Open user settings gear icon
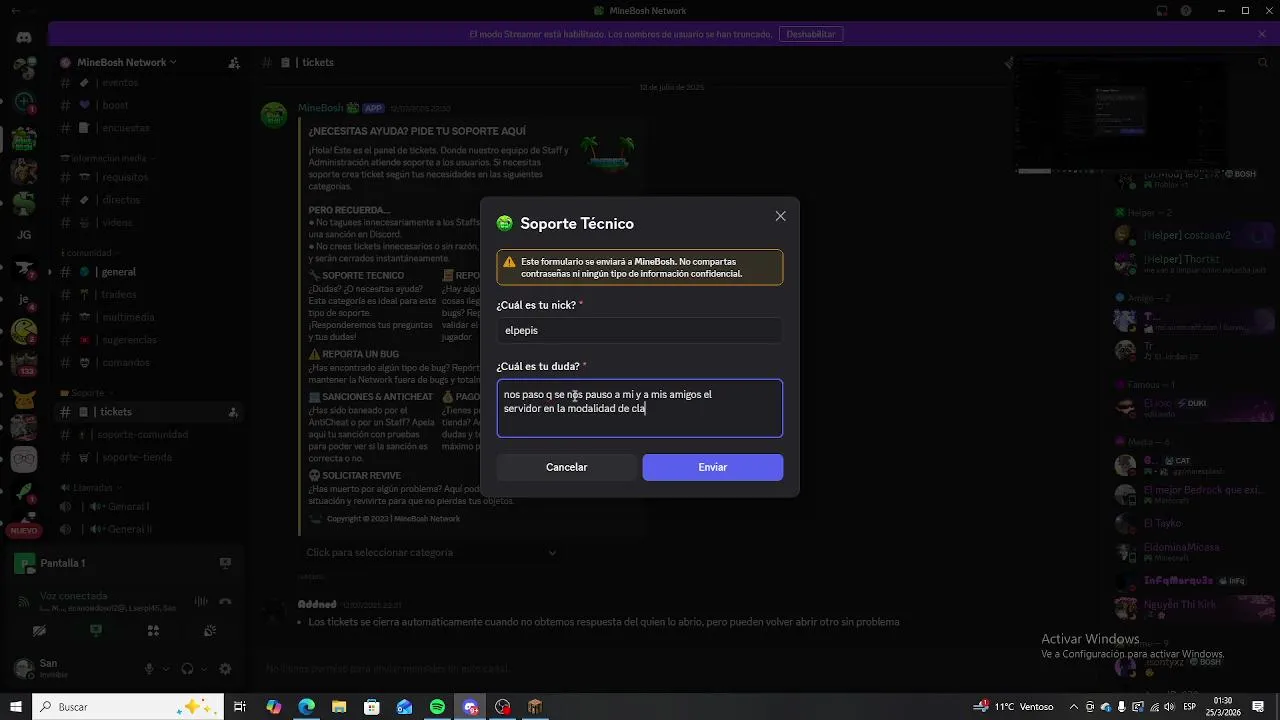The image size is (1280, 720). click(225, 669)
